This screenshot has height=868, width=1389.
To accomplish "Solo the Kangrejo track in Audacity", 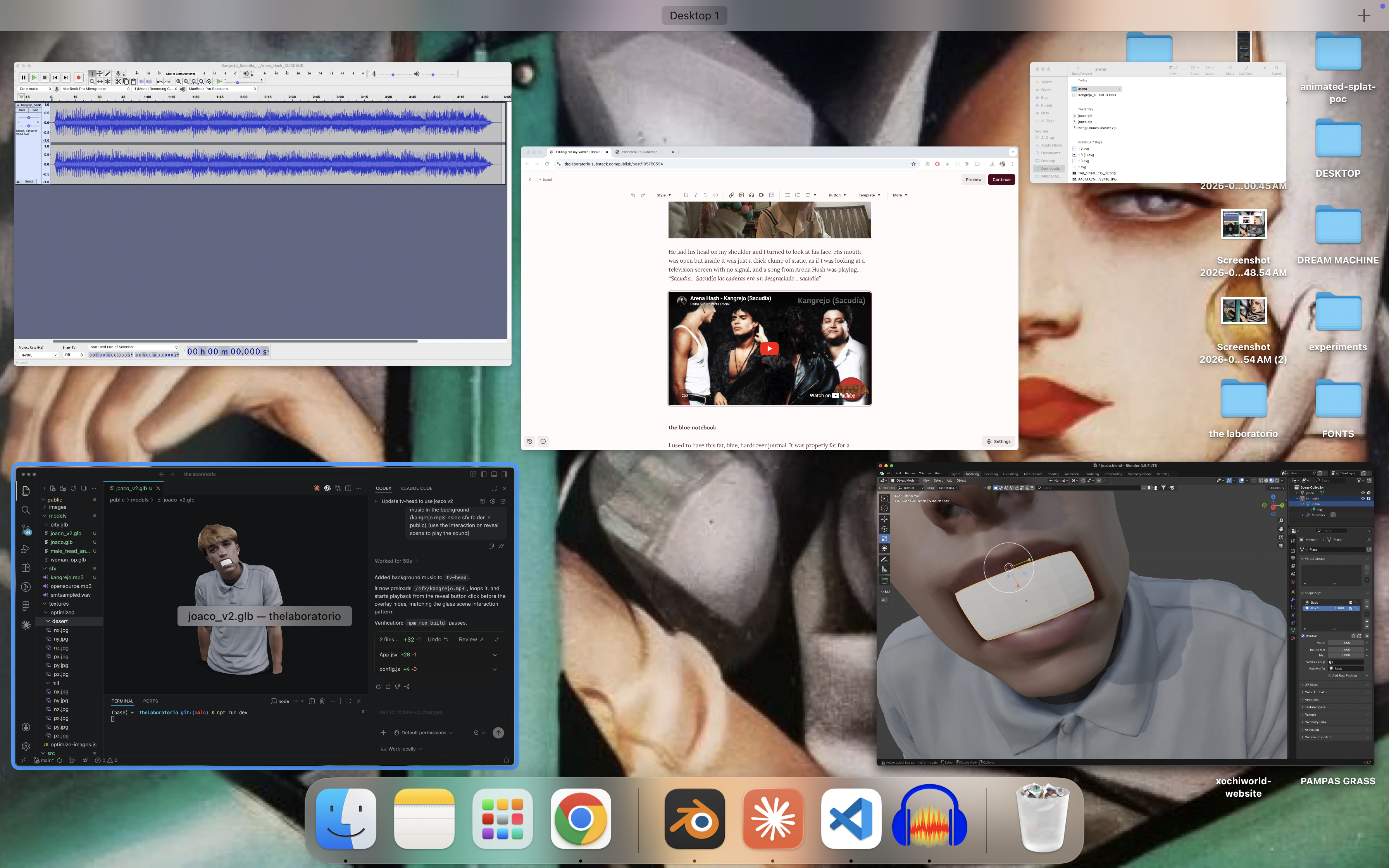I will pyautogui.click(x=35, y=110).
